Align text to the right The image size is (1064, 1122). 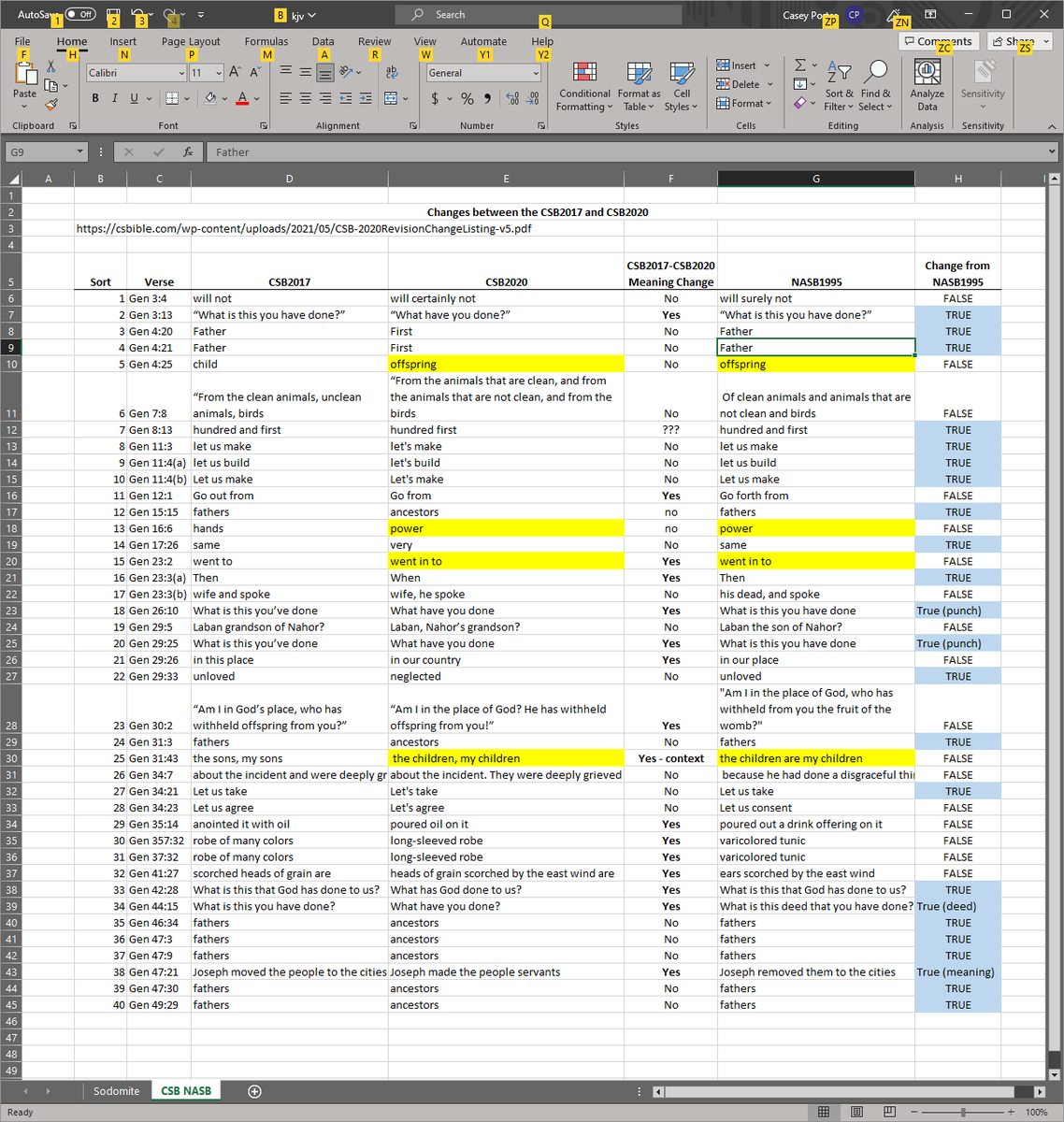click(x=324, y=98)
